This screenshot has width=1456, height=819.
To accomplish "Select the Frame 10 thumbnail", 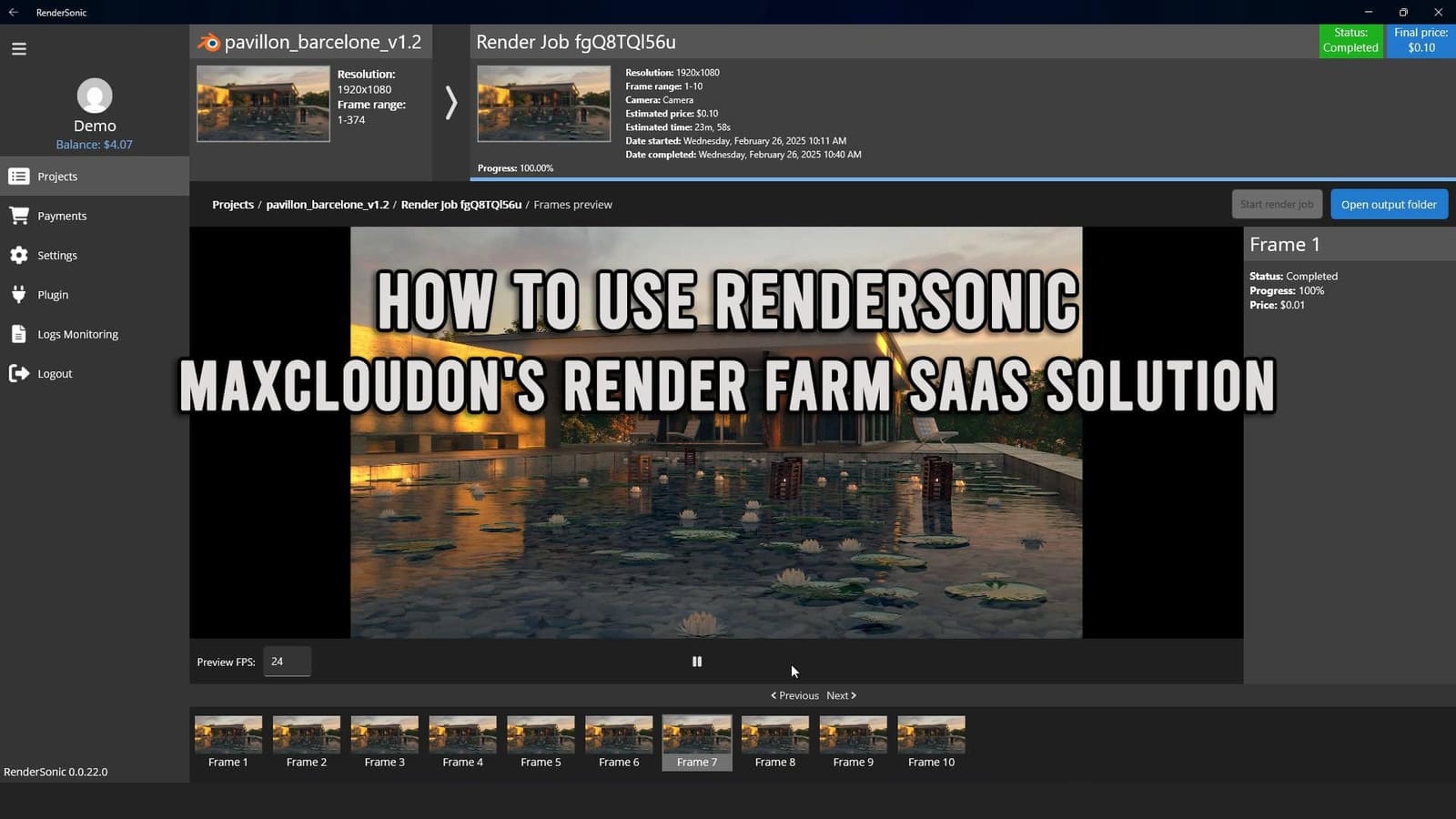I will [932, 742].
